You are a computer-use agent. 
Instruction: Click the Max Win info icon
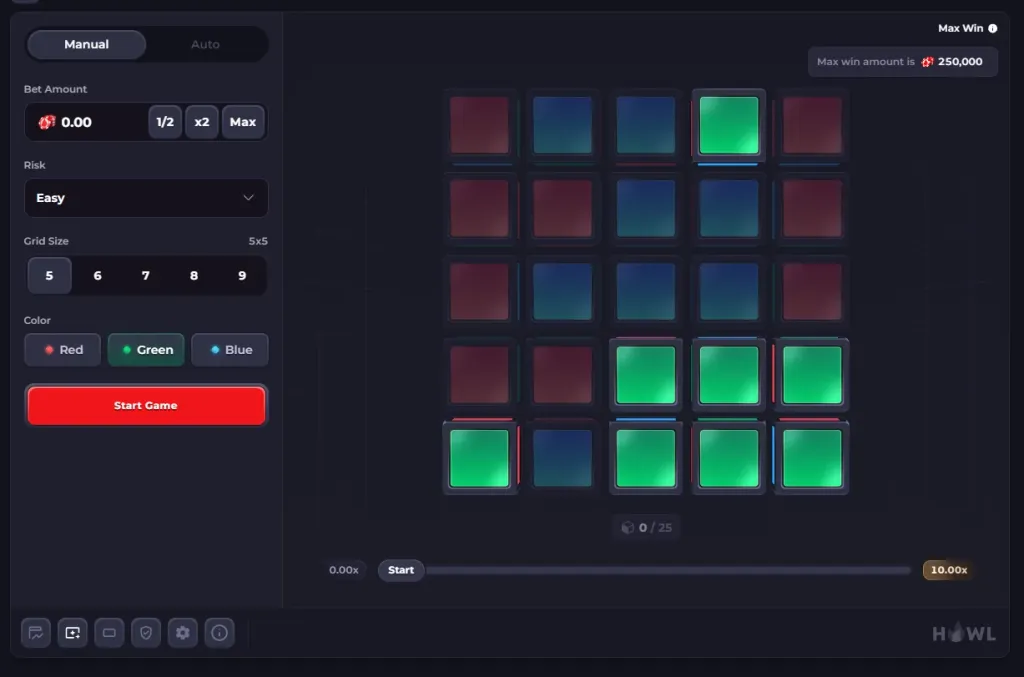click(x=993, y=28)
